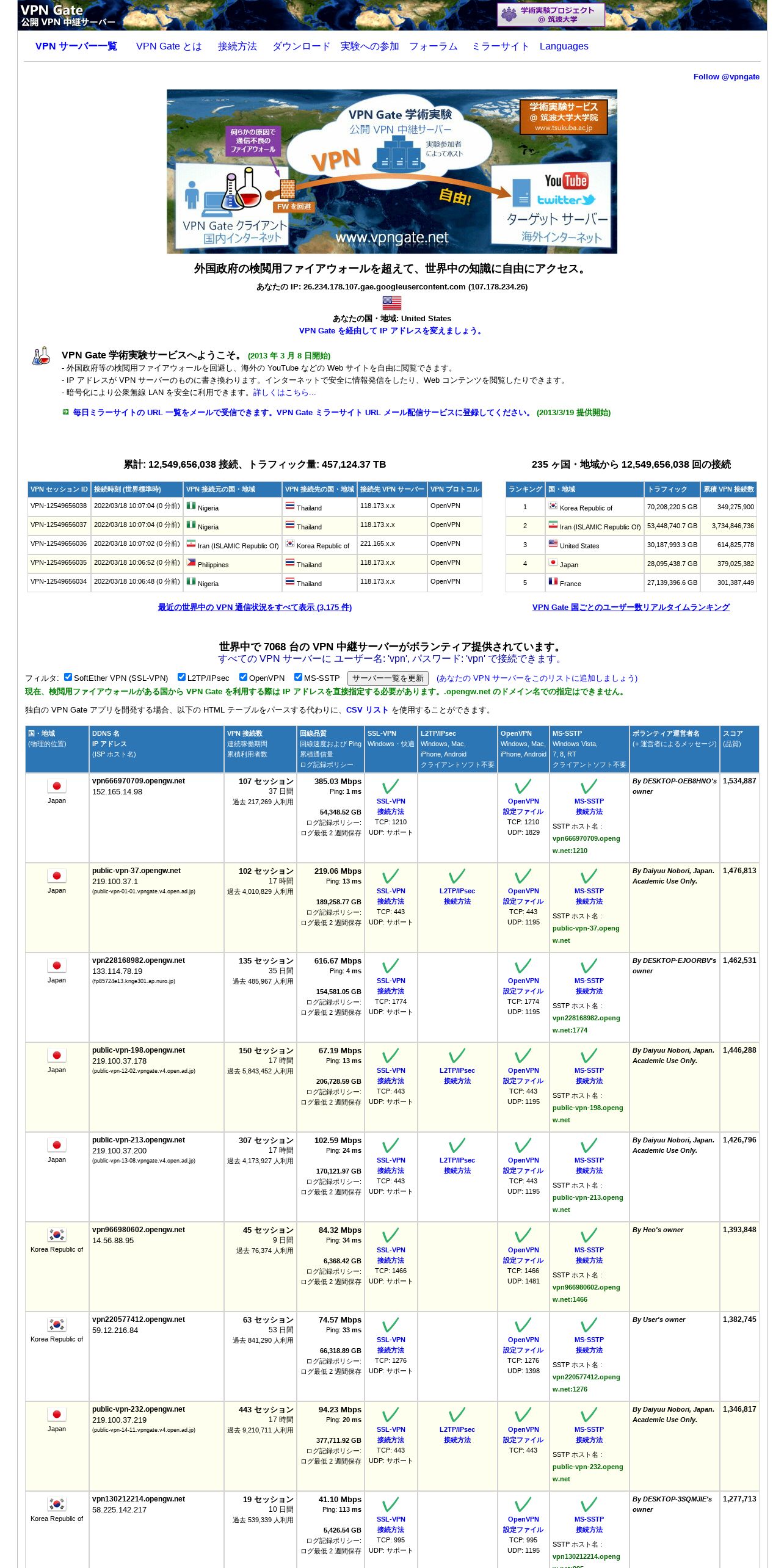Click the Tsukuba University project badge in header

pyautogui.click(x=551, y=15)
